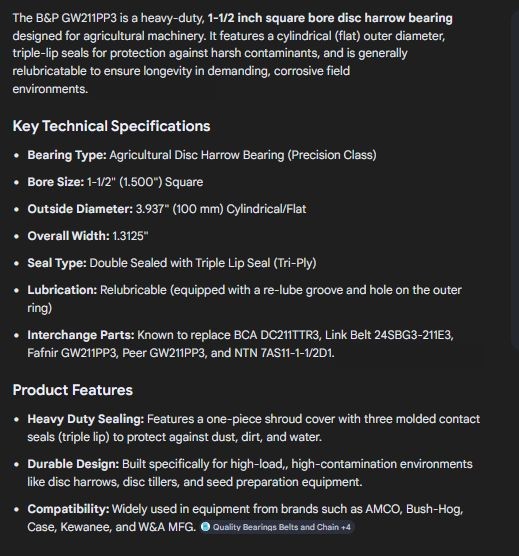Click the Seal Type label

(57, 263)
